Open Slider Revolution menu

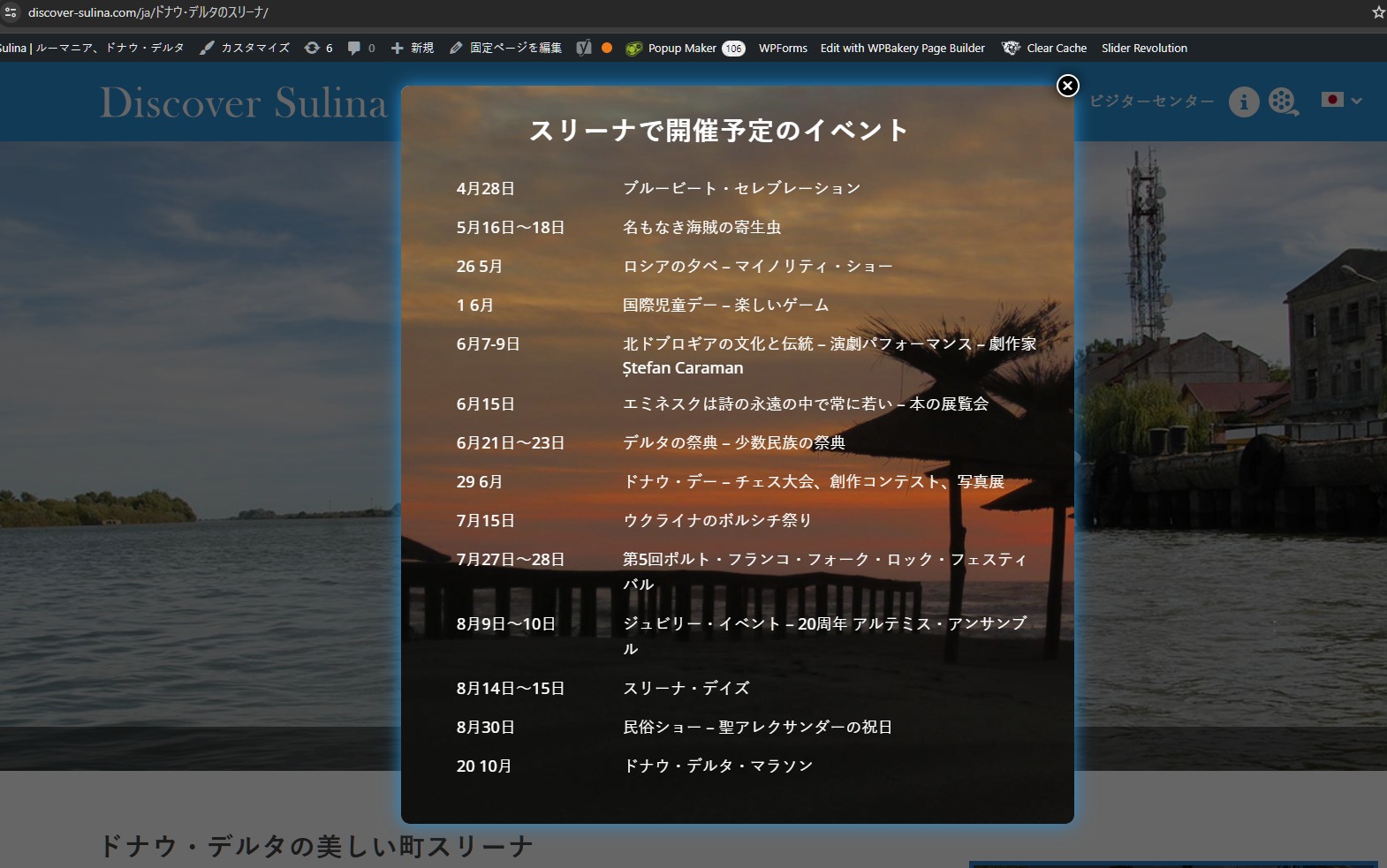click(x=1144, y=49)
